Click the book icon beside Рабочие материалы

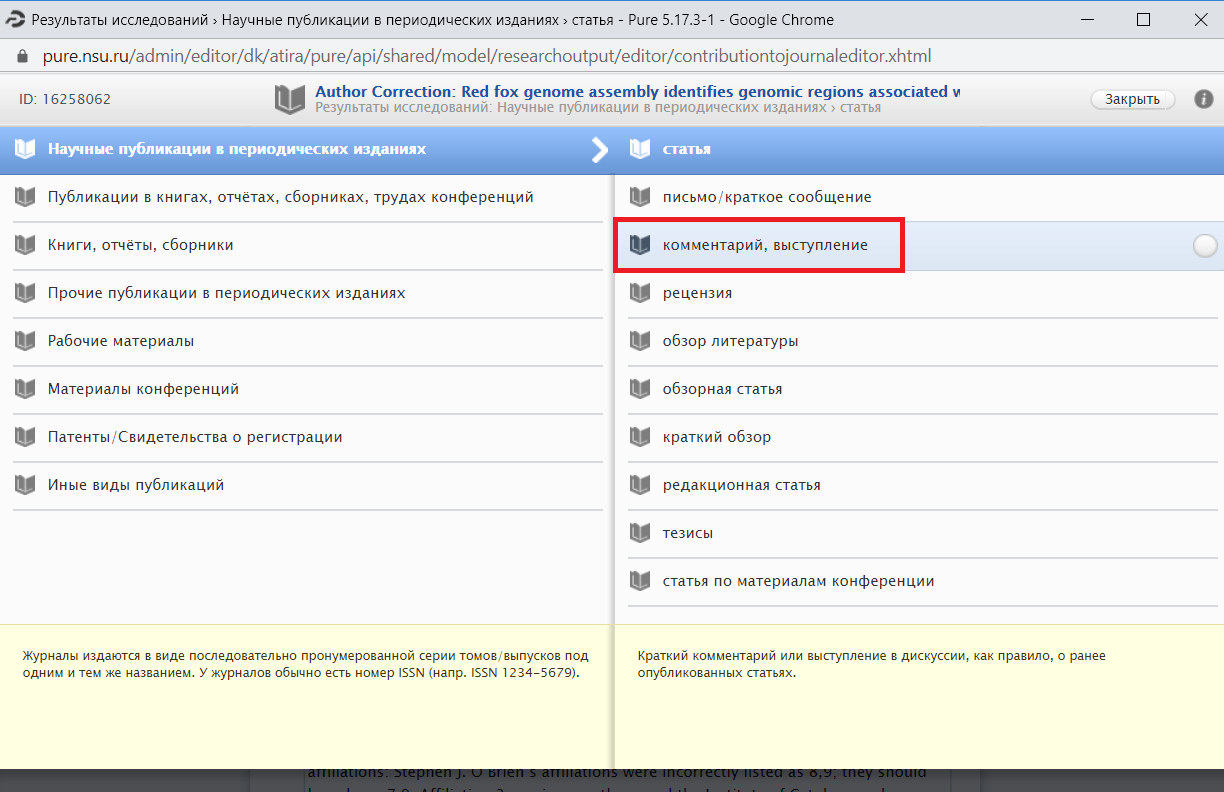pos(25,341)
